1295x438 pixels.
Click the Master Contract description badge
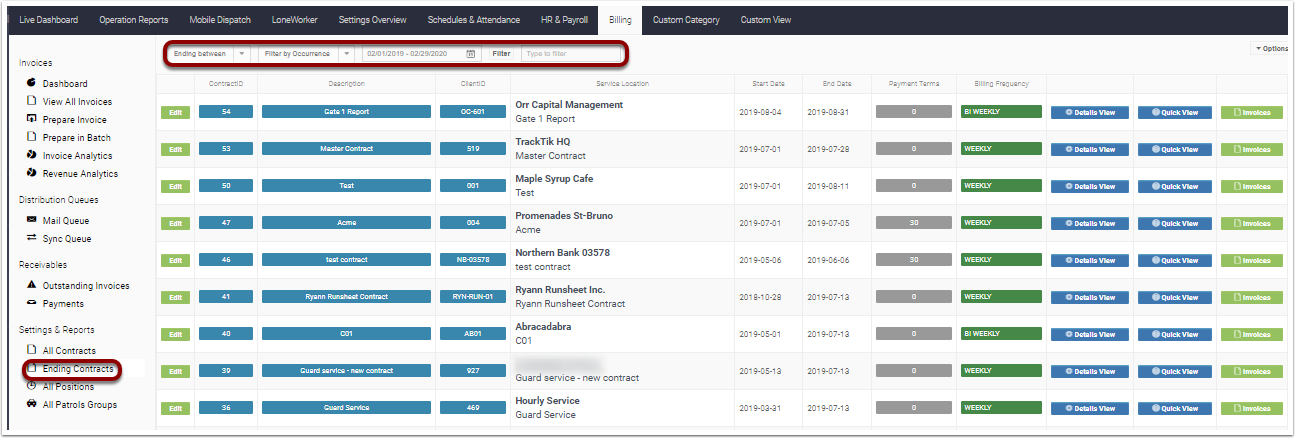click(346, 149)
